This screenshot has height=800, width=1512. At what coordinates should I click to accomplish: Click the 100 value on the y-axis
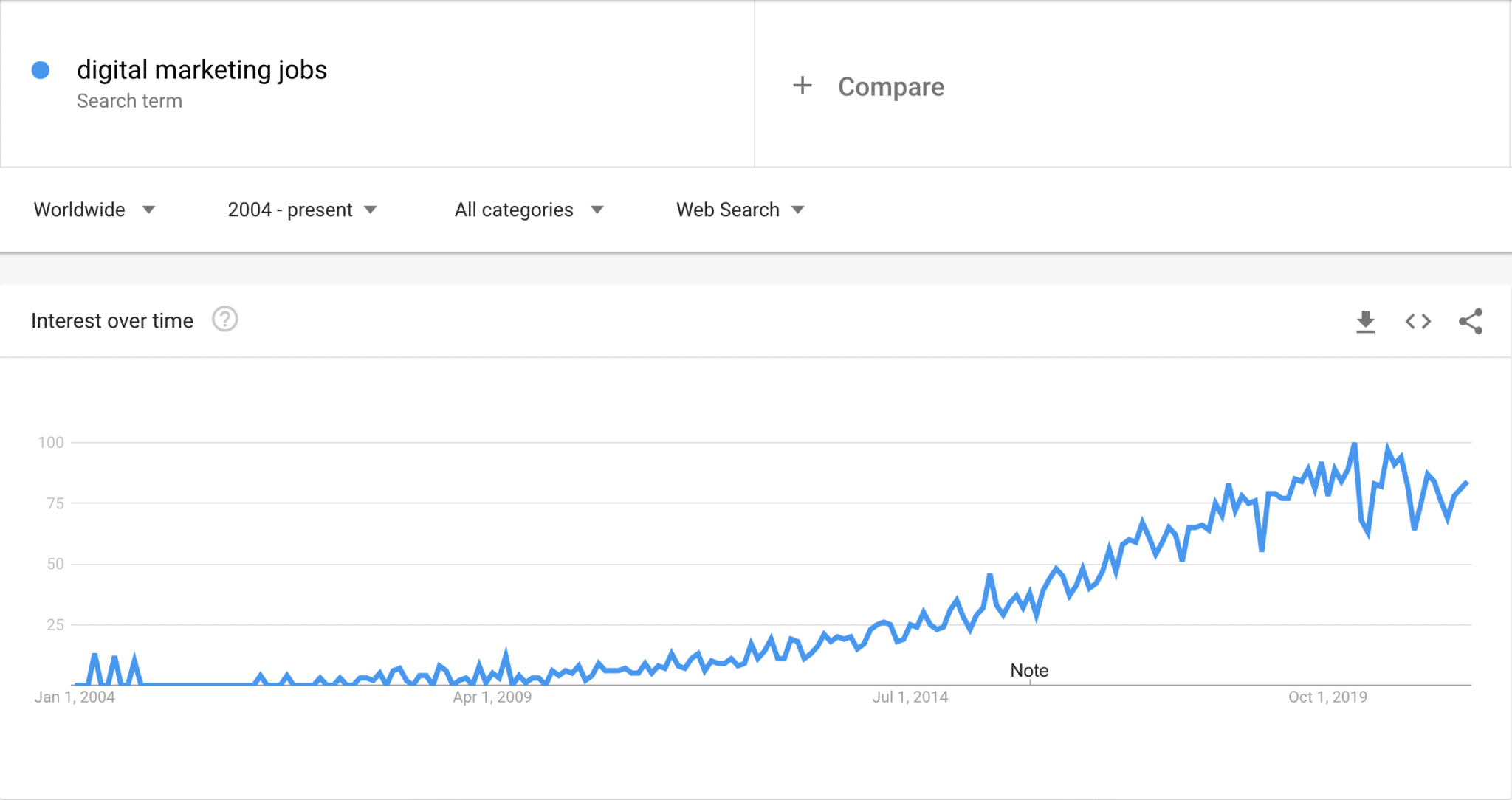point(51,443)
